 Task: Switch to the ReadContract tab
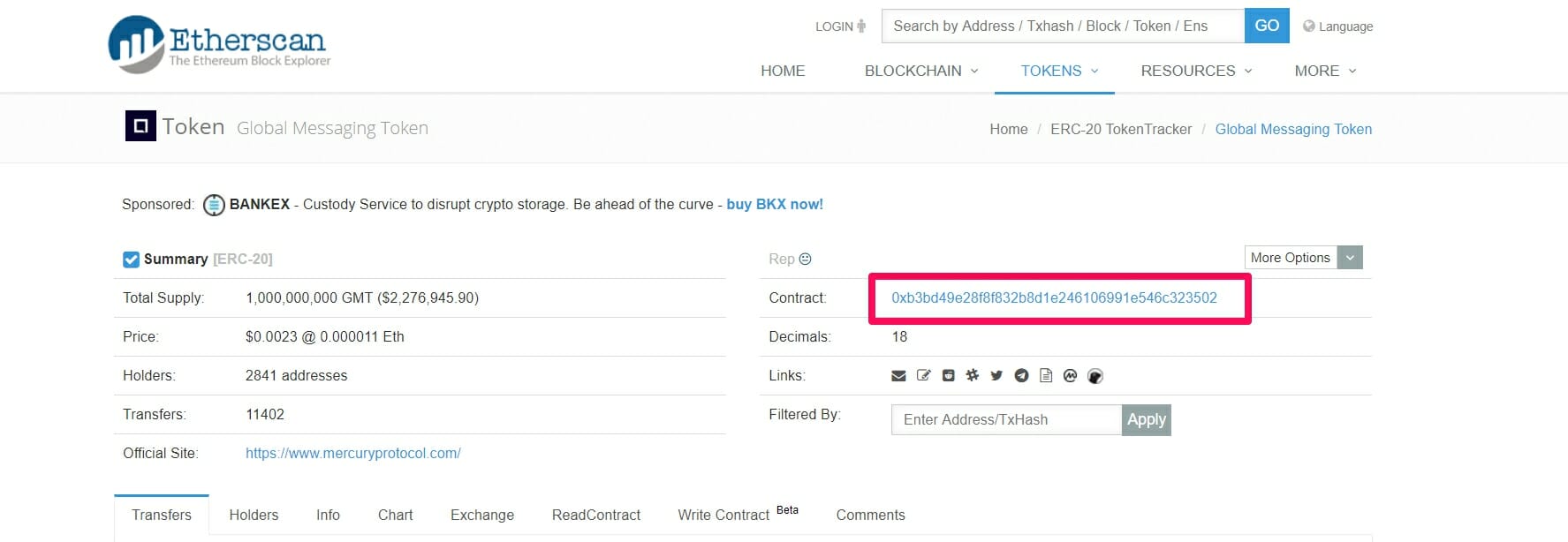(596, 515)
